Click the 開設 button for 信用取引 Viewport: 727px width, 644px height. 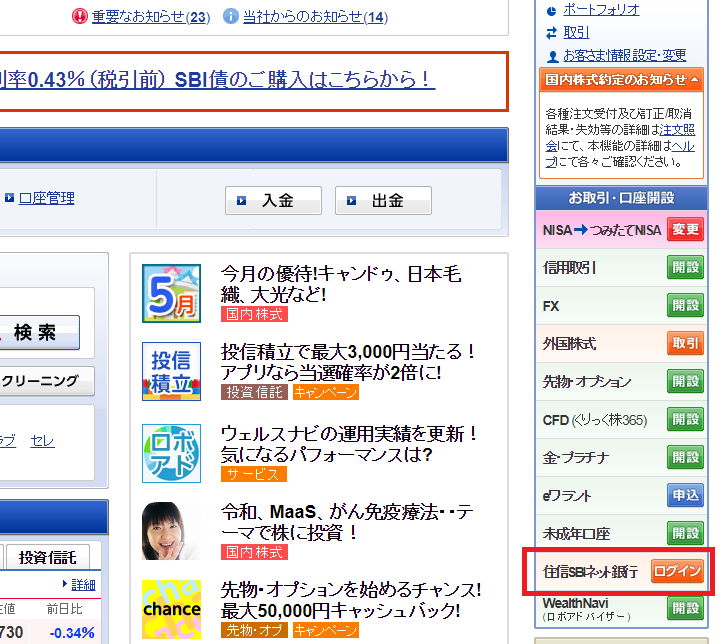[685, 267]
